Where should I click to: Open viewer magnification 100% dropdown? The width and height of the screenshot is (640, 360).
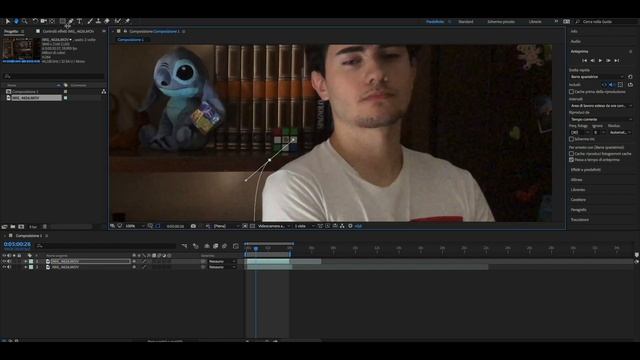[x=135, y=226]
